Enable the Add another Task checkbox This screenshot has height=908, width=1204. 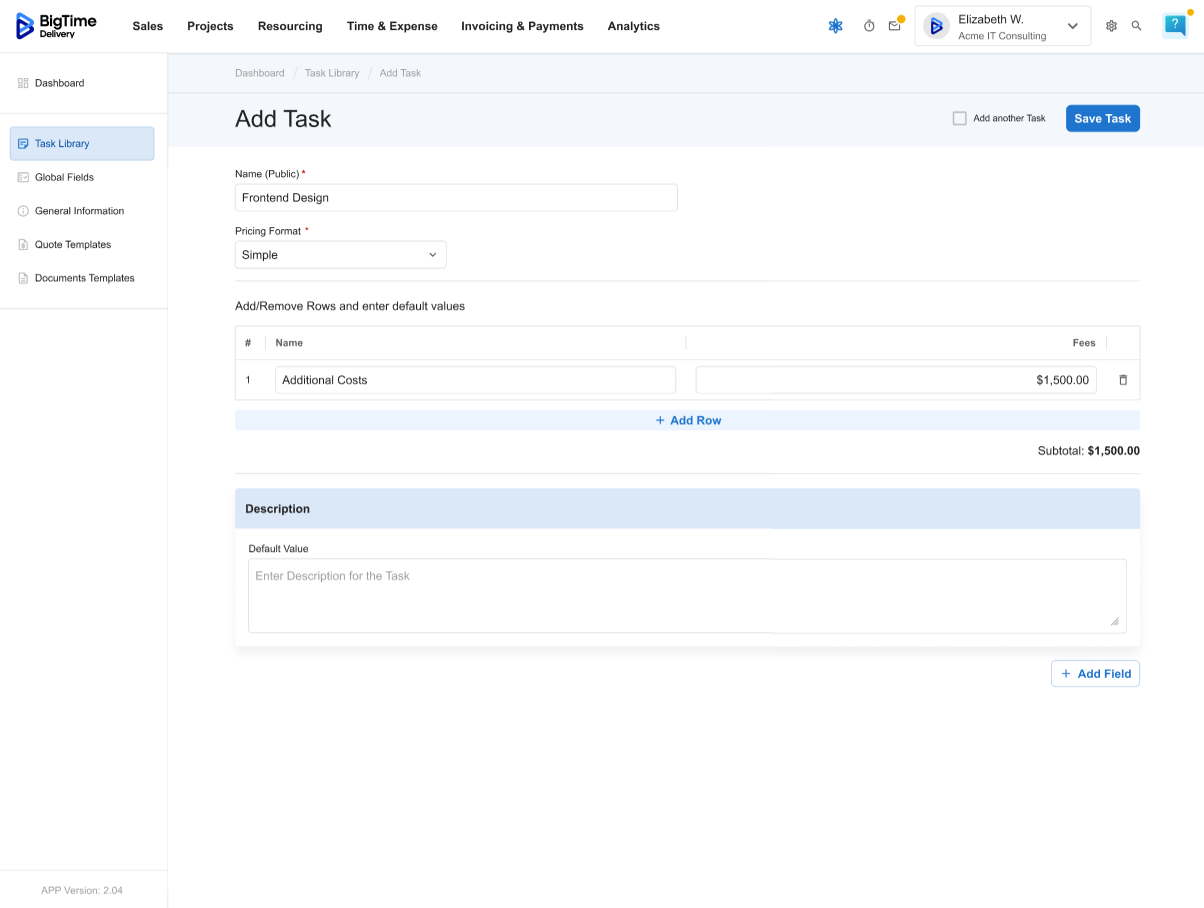pos(960,118)
